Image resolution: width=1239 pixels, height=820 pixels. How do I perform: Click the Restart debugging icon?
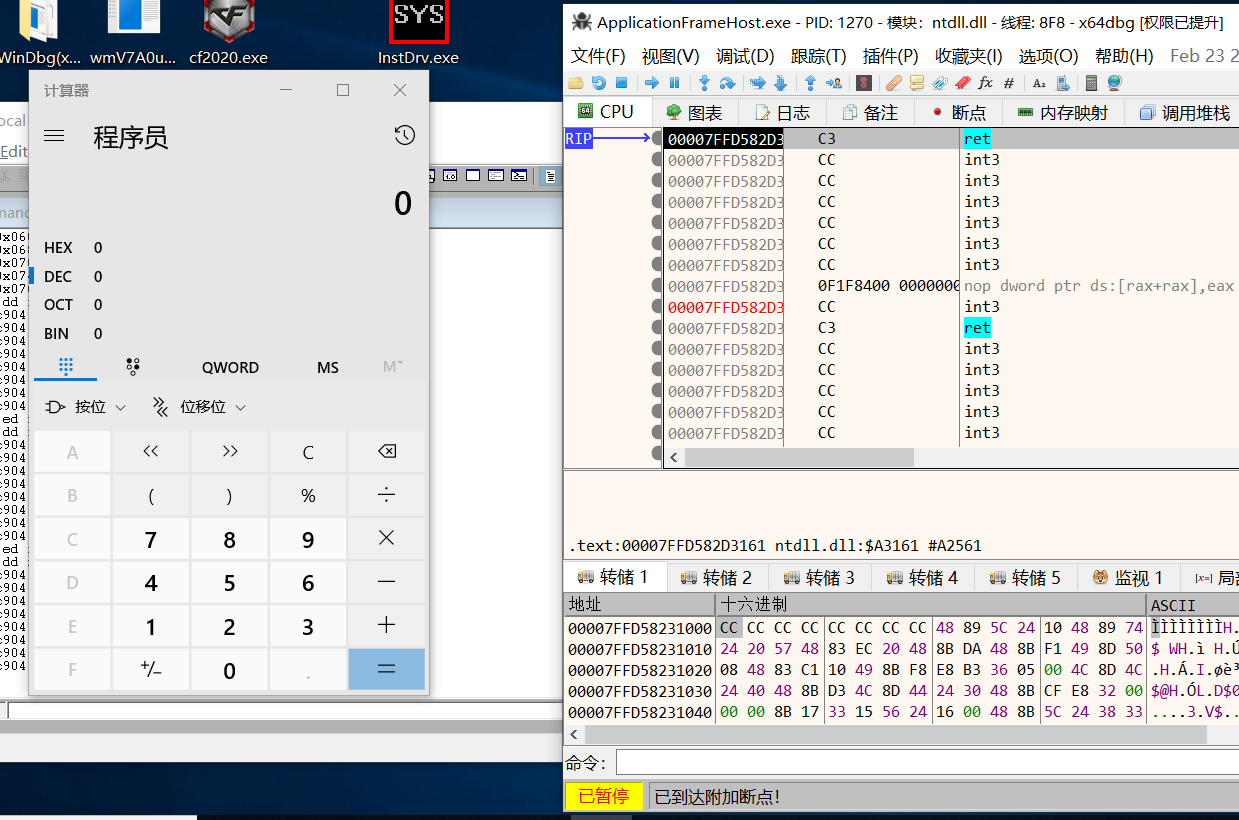[x=598, y=82]
